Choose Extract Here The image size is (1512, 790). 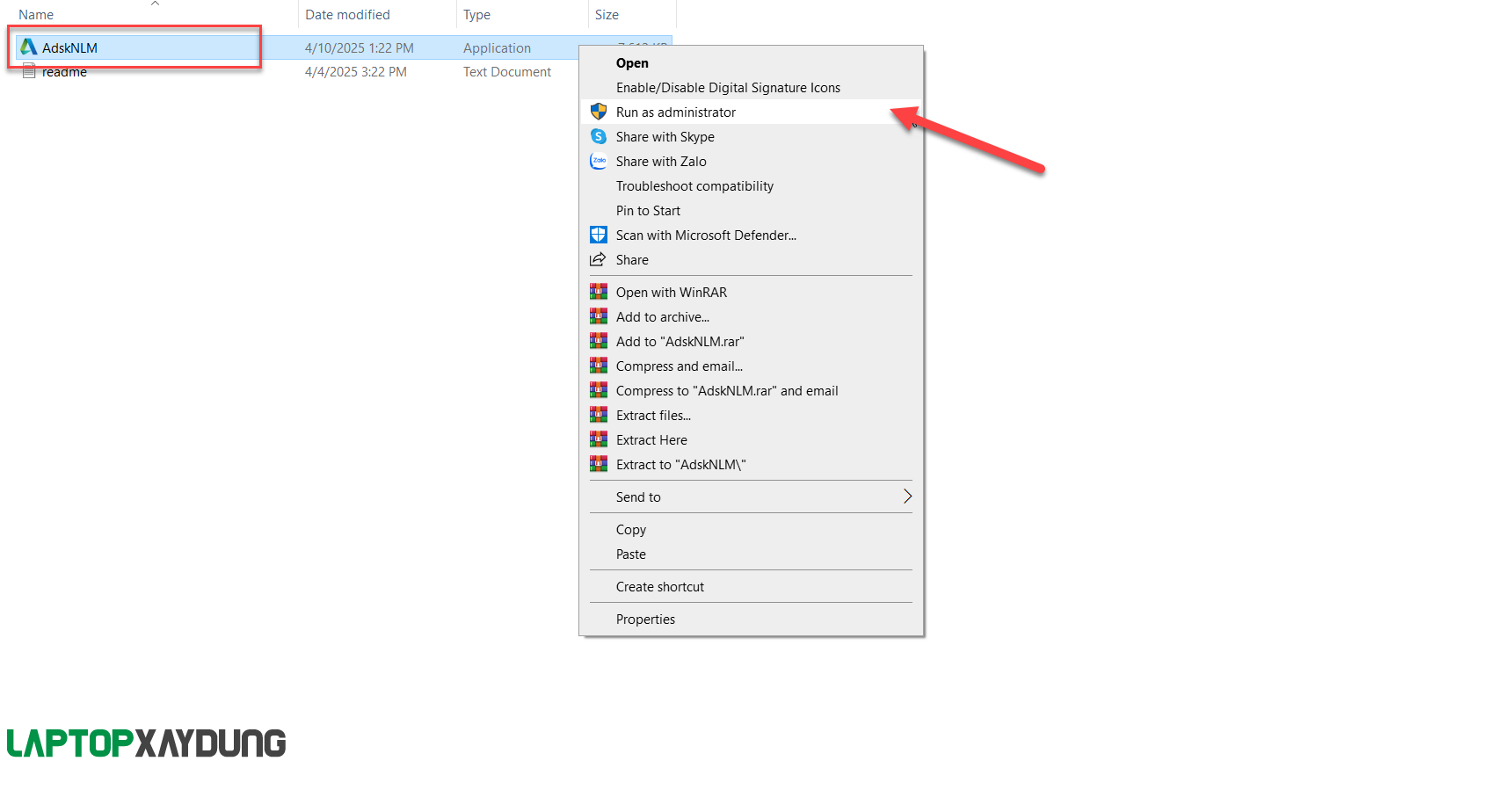[x=751, y=440]
